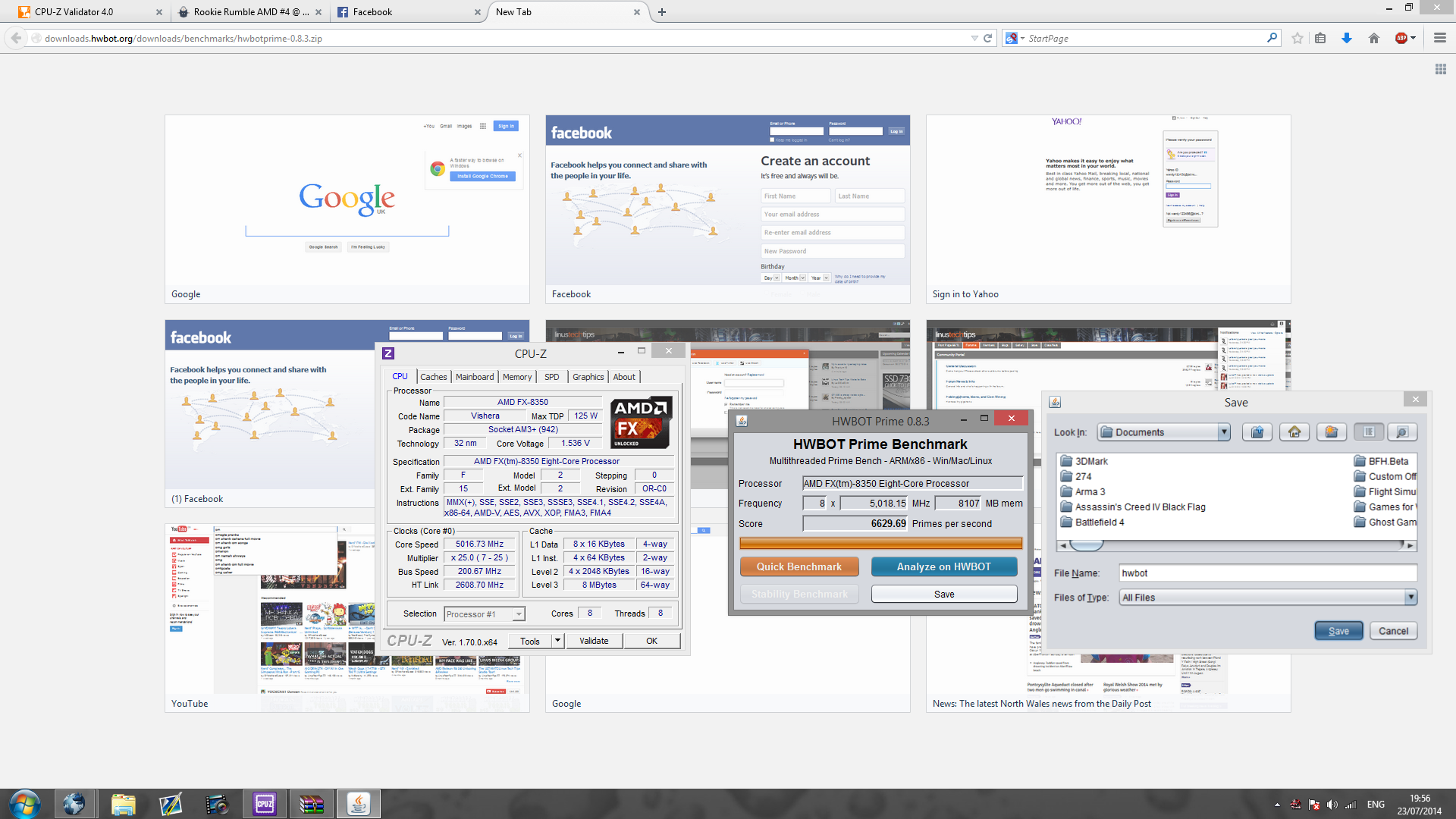The height and width of the screenshot is (819, 1456).
Task: Go to Home folder in Save dialog
Action: tap(1294, 432)
